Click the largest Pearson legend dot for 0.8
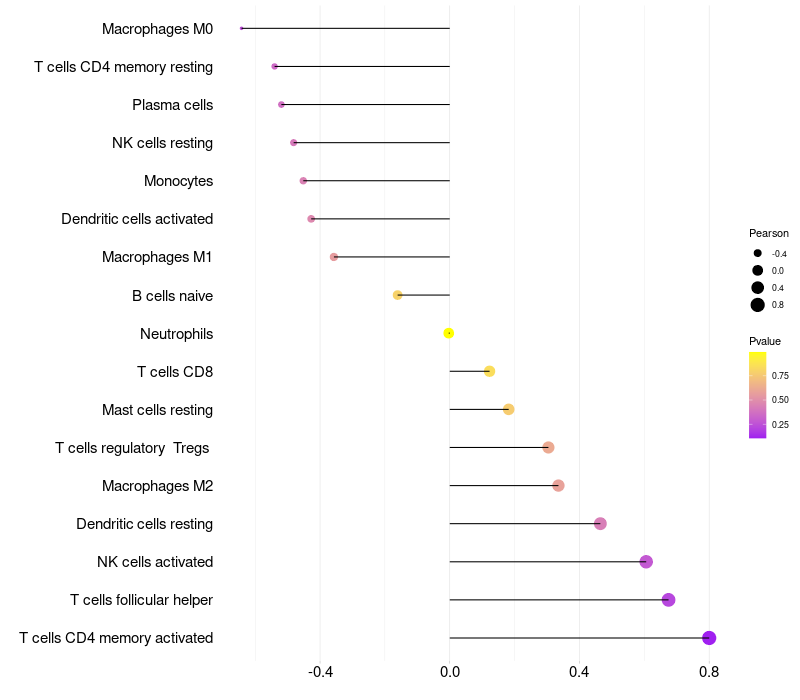 tap(758, 305)
